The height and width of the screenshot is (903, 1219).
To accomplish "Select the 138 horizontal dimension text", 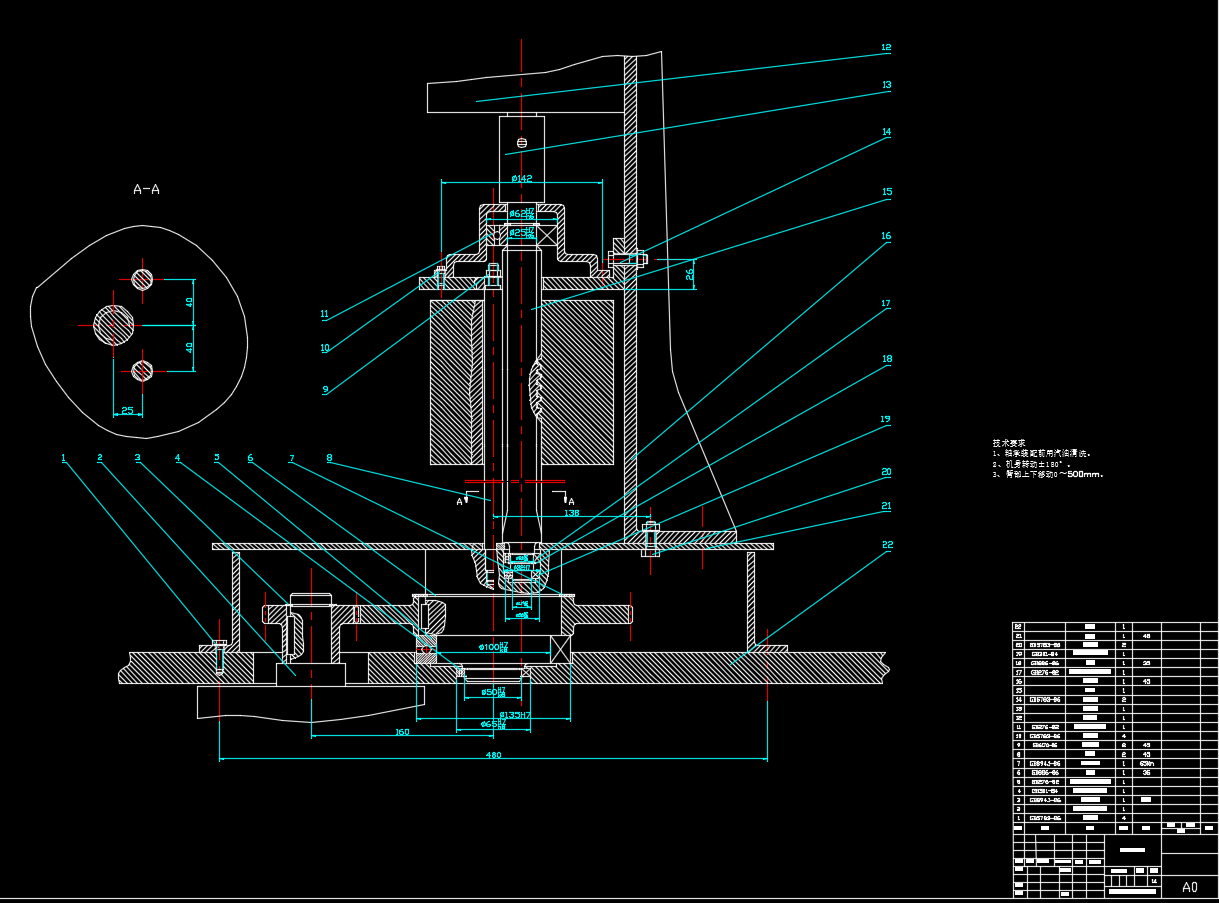I will click(x=572, y=512).
